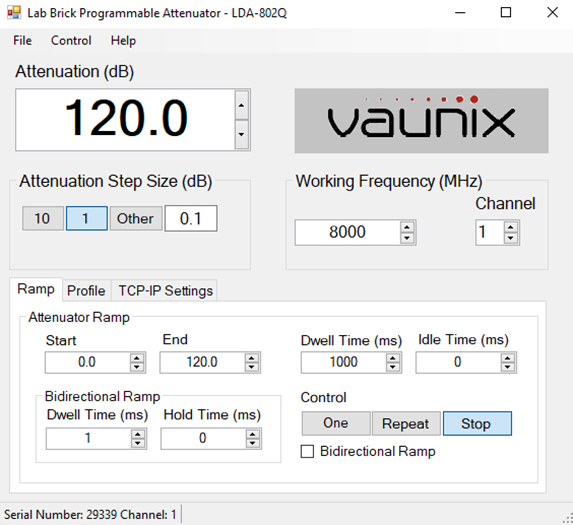Increase the Idle Time value
Image resolution: width=573 pixels, height=525 pixels.
click(x=508, y=358)
